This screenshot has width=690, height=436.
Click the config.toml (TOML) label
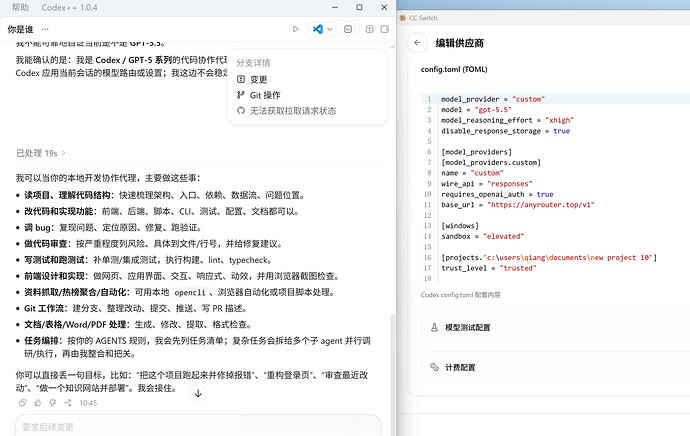pyautogui.click(x=454, y=69)
